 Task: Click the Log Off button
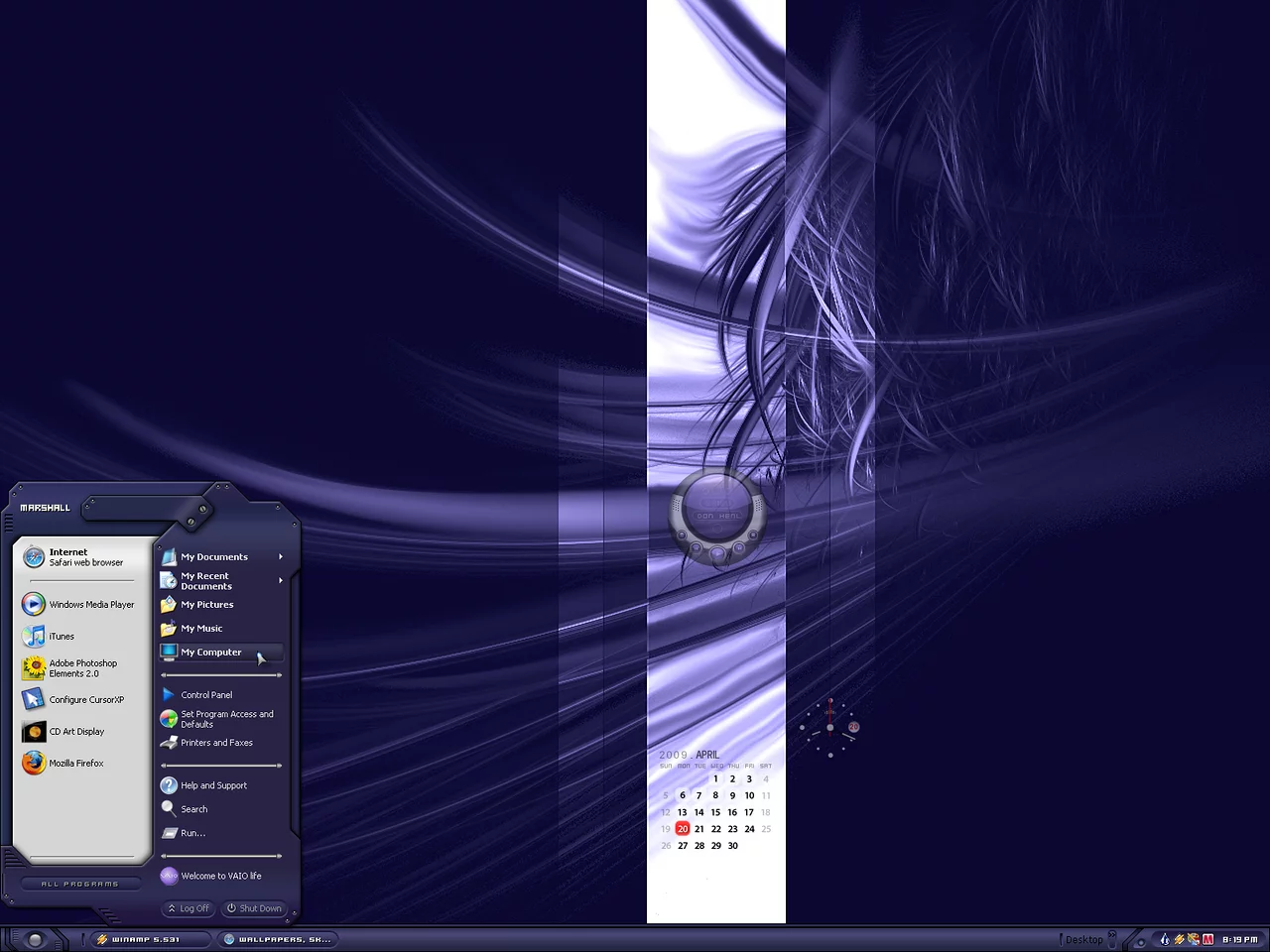(x=189, y=908)
